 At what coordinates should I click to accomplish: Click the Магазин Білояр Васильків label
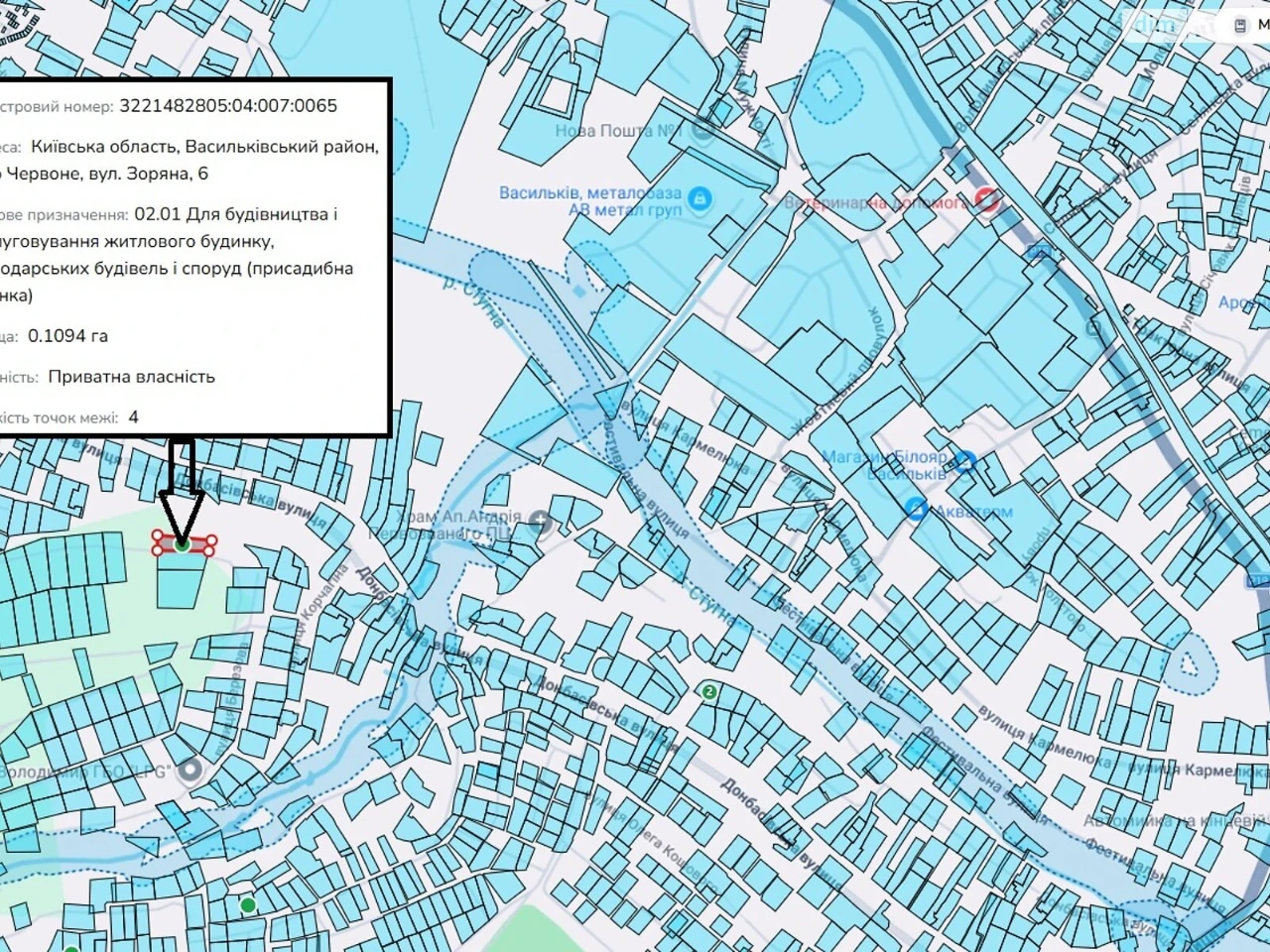886,465
